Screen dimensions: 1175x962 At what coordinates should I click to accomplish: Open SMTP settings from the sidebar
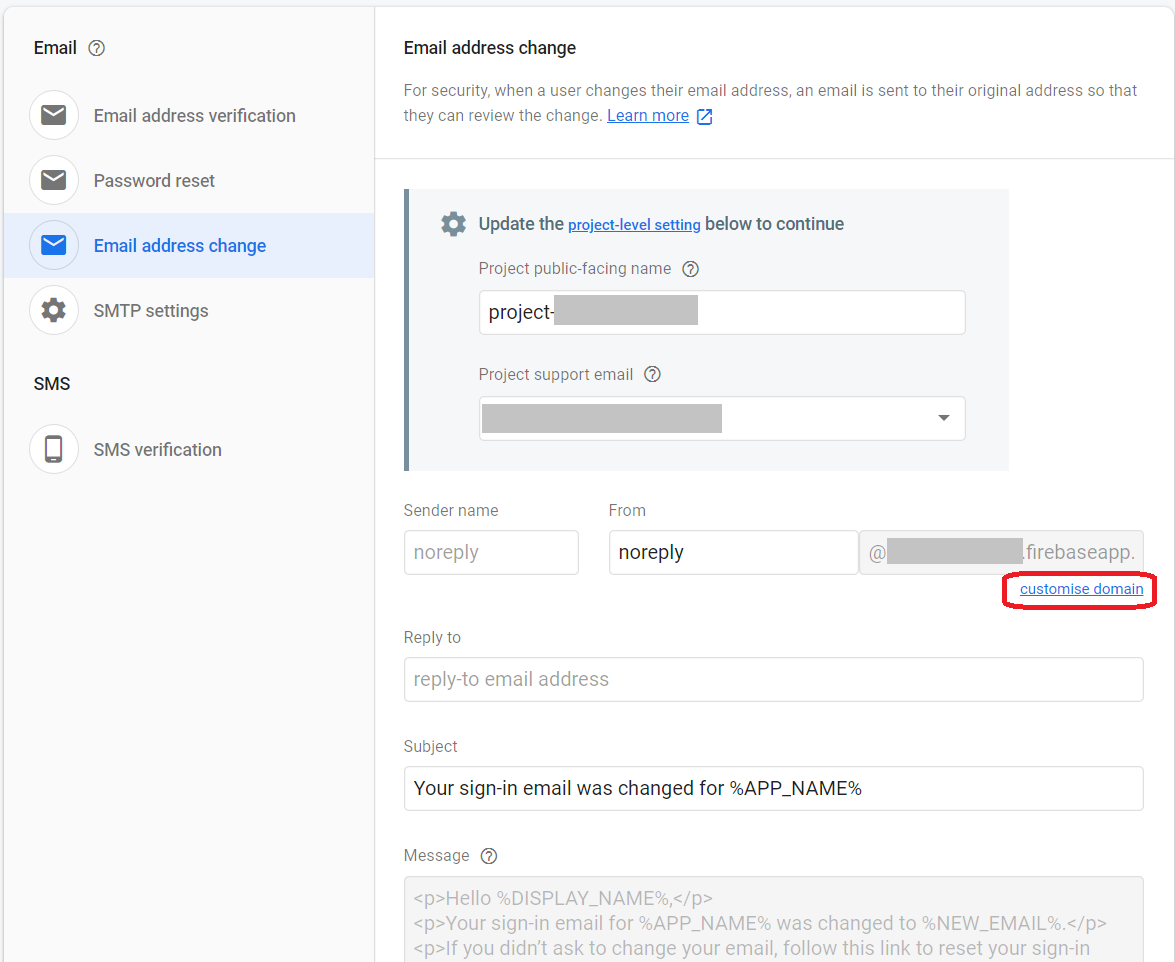coord(151,311)
